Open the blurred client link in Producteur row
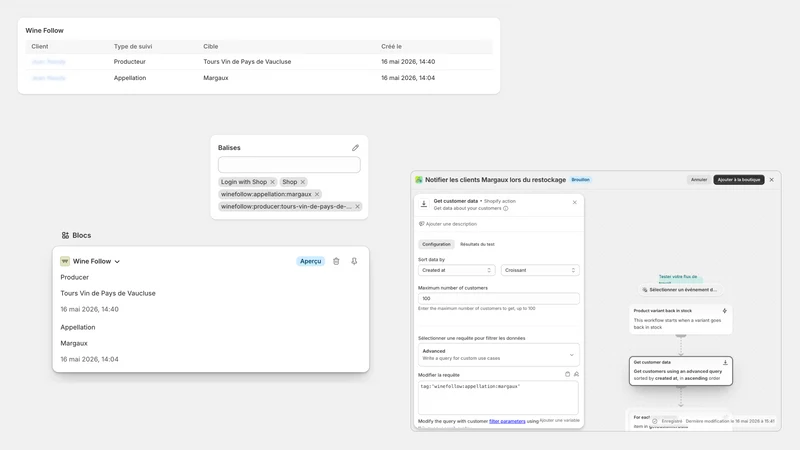This screenshot has width=800, height=450. pos(48,62)
